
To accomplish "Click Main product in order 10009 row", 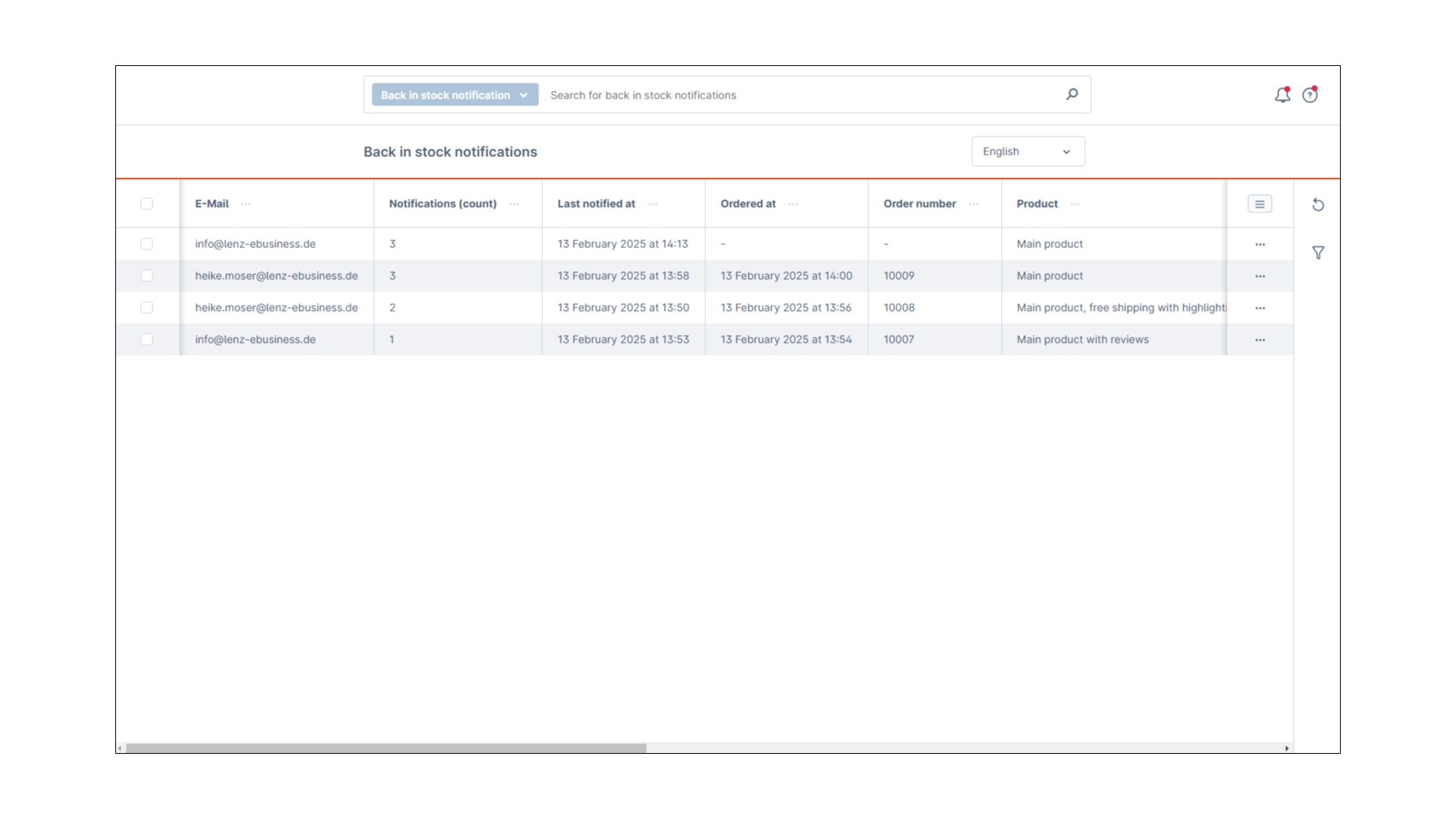I will click(x=1050, y=275).
